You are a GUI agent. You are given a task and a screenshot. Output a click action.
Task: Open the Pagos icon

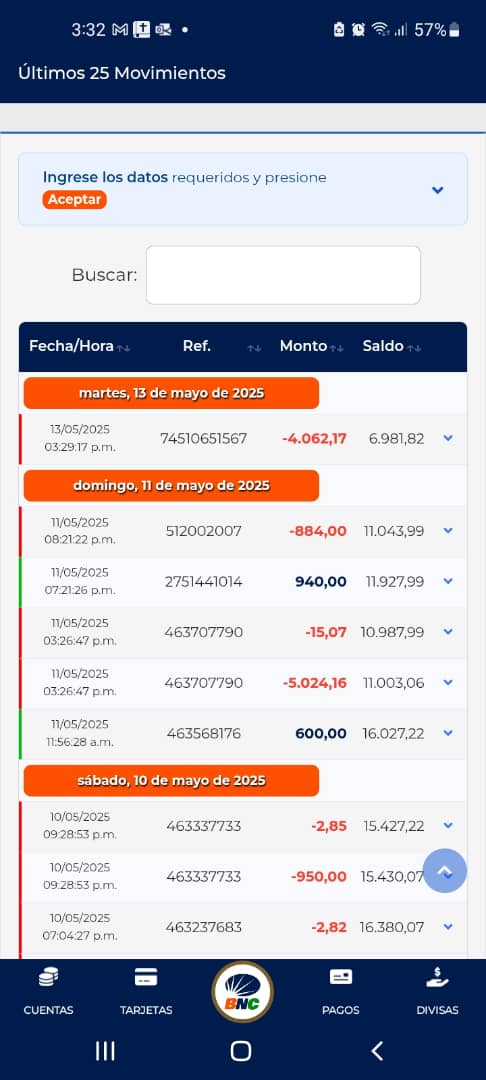click(x=341, y=977)
